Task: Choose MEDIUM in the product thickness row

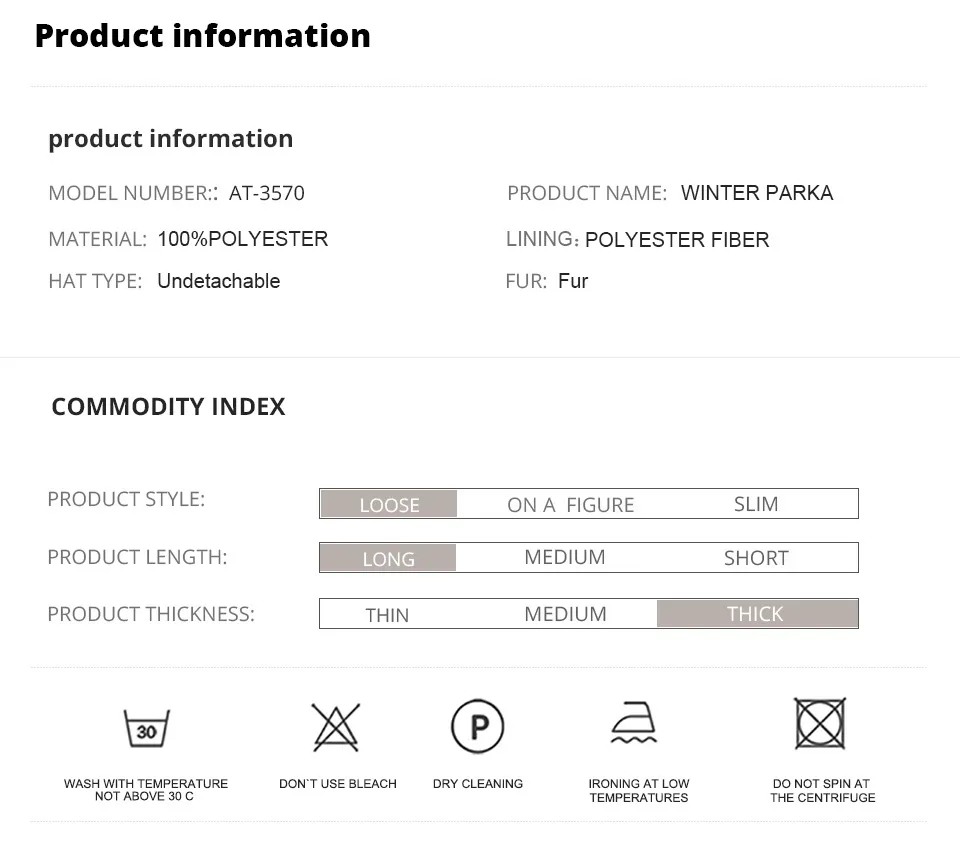Action: point(565,614)
